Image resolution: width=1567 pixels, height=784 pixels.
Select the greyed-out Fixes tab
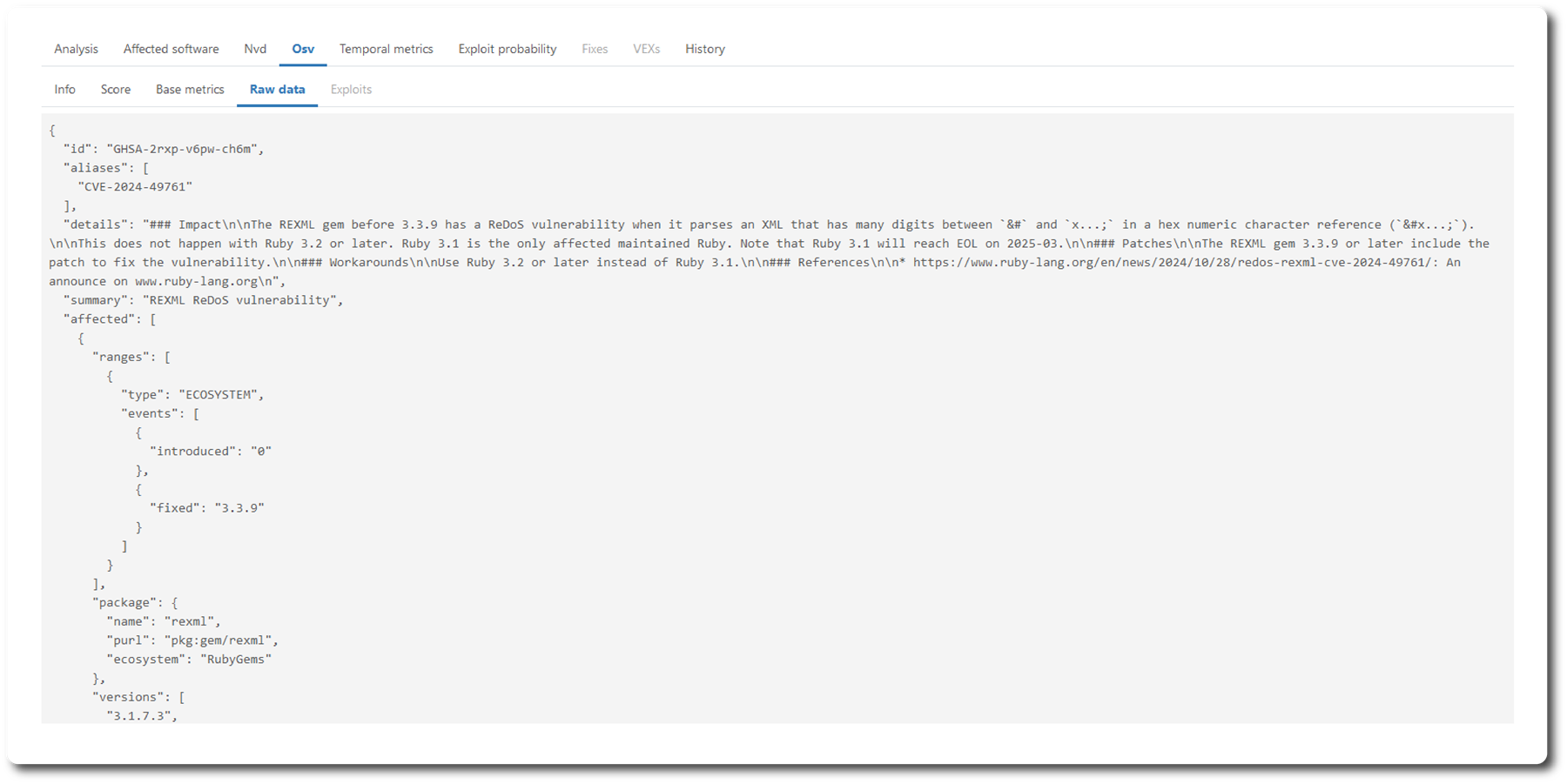(595, 49)
